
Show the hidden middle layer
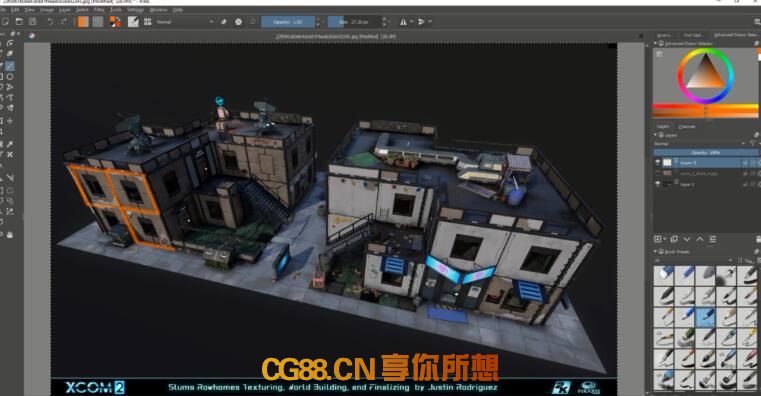(658, 173)
